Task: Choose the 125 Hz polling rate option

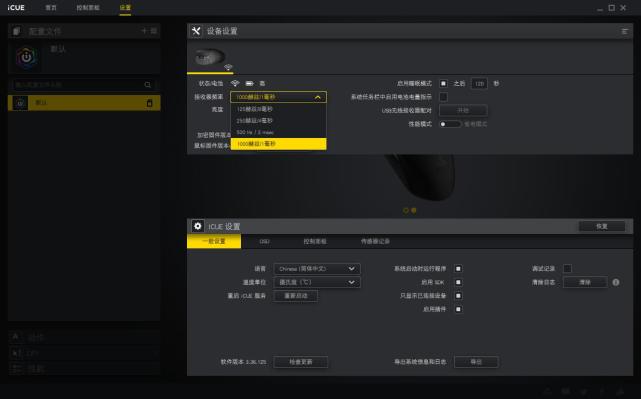Action: pos(278,109)
